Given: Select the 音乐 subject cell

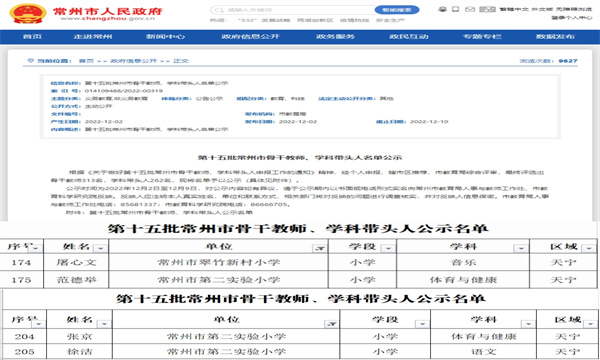Looking at the screenshot, I should point(463,262).
